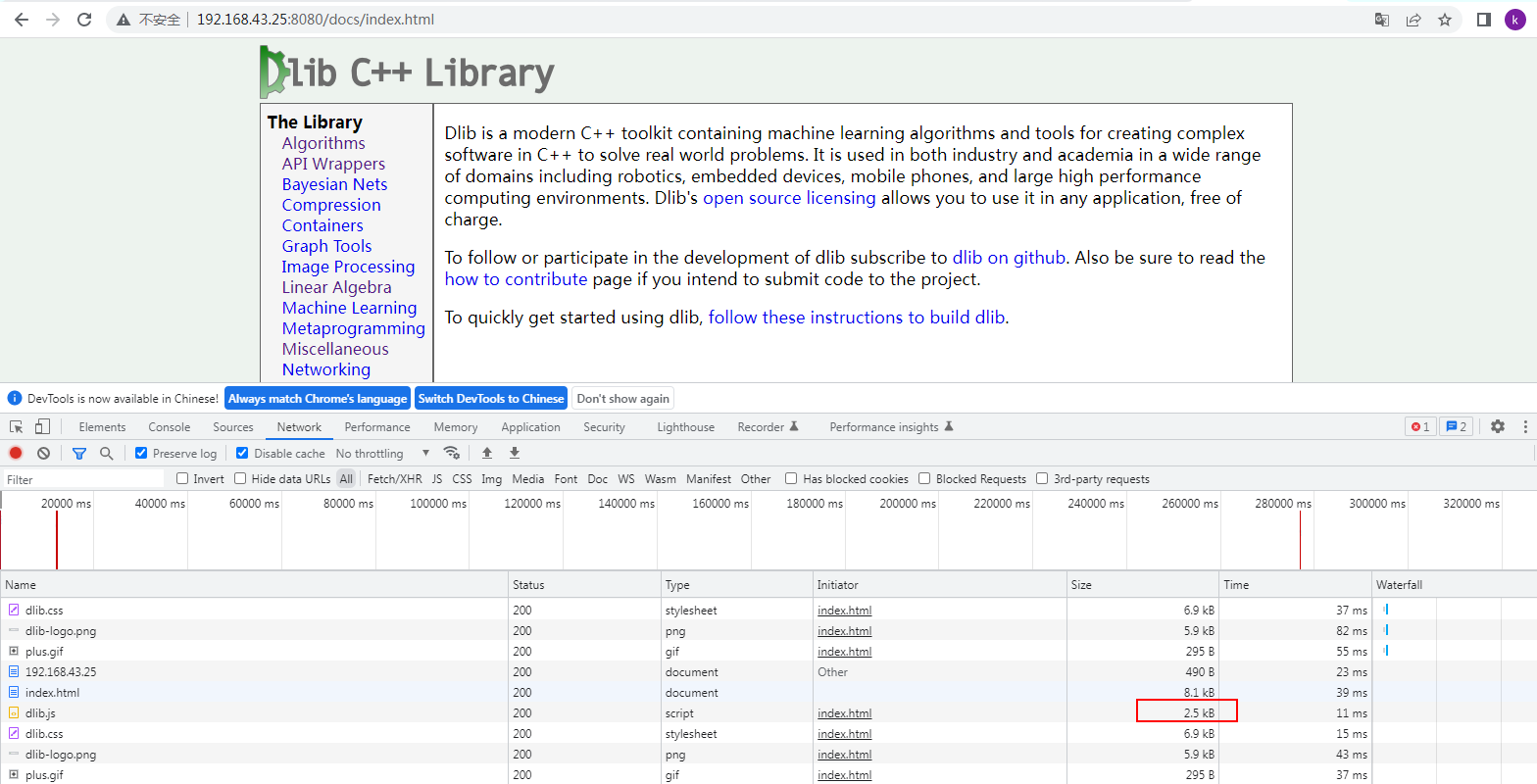Screen dimensions: 1537x784
Task: Open the Security tab
Action: point(604,427)
